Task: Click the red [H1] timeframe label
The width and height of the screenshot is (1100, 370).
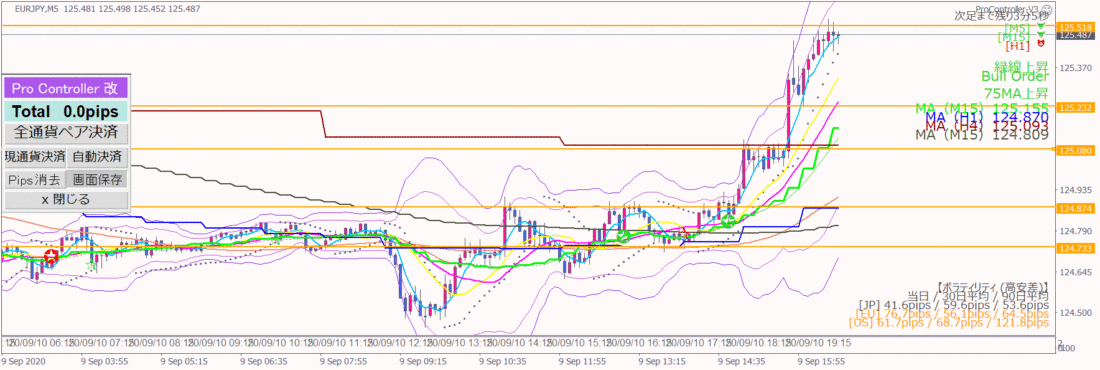Action: point(1018,46)
